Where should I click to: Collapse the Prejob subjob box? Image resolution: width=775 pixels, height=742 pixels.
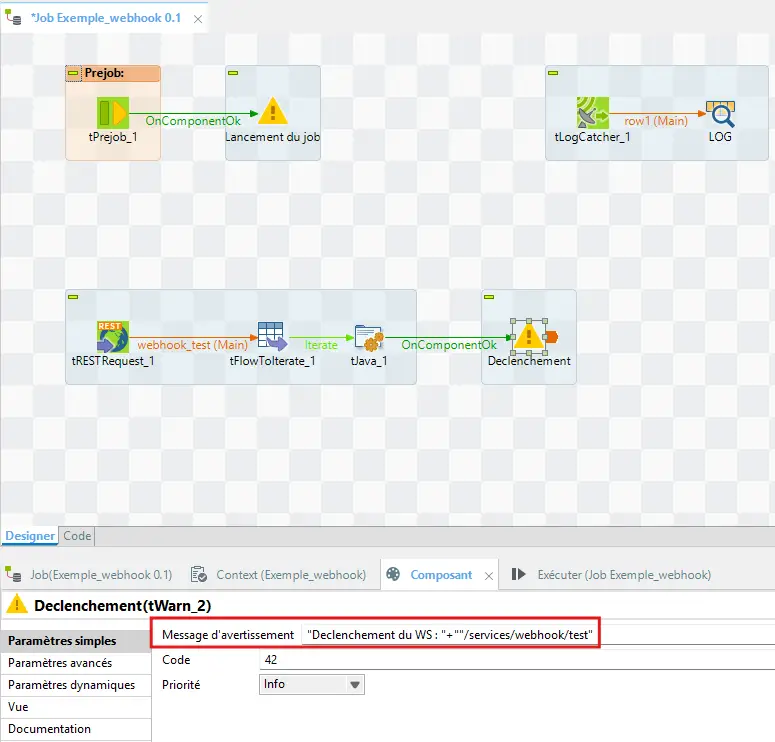[x=75, y=74]
